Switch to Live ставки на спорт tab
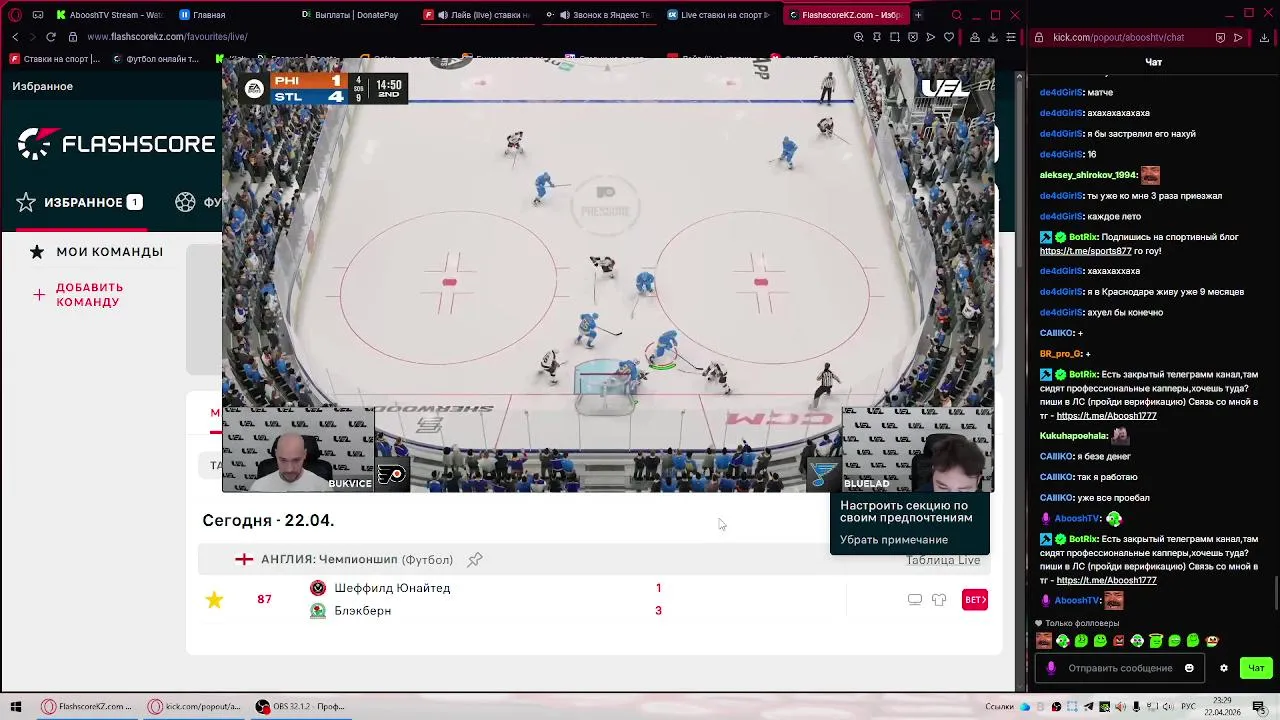1280x720 pixels. pos(718,15)
